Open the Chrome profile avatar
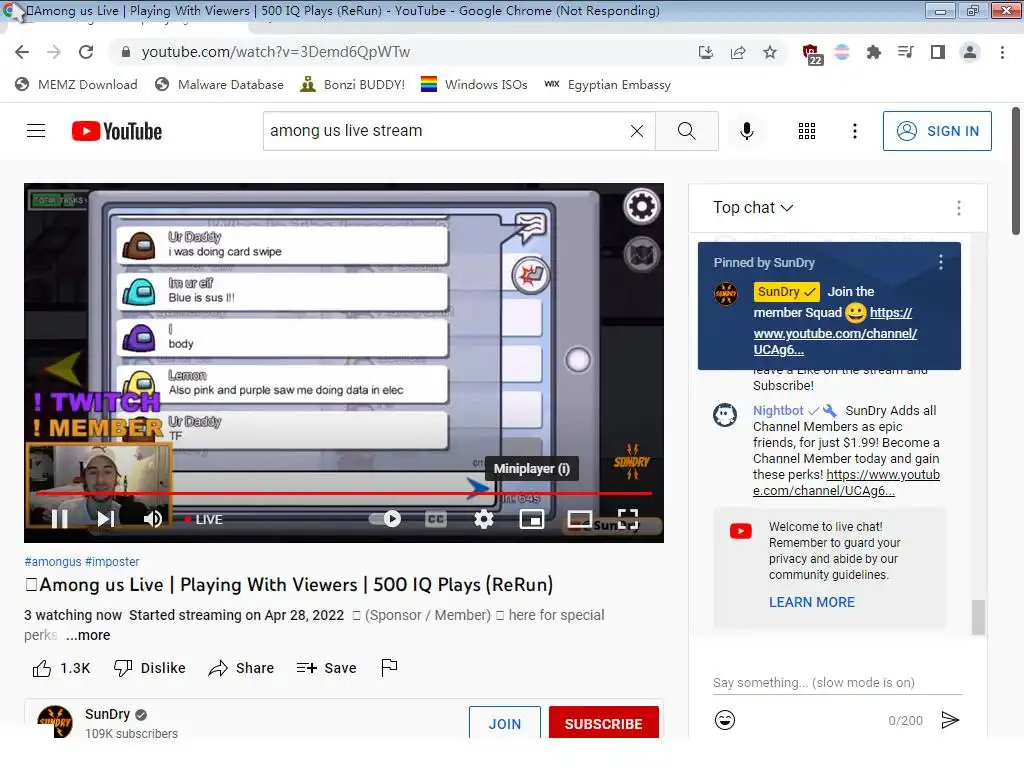Image resolution: width=1024 pixels, height=768 pixels. tap(970, 52)
